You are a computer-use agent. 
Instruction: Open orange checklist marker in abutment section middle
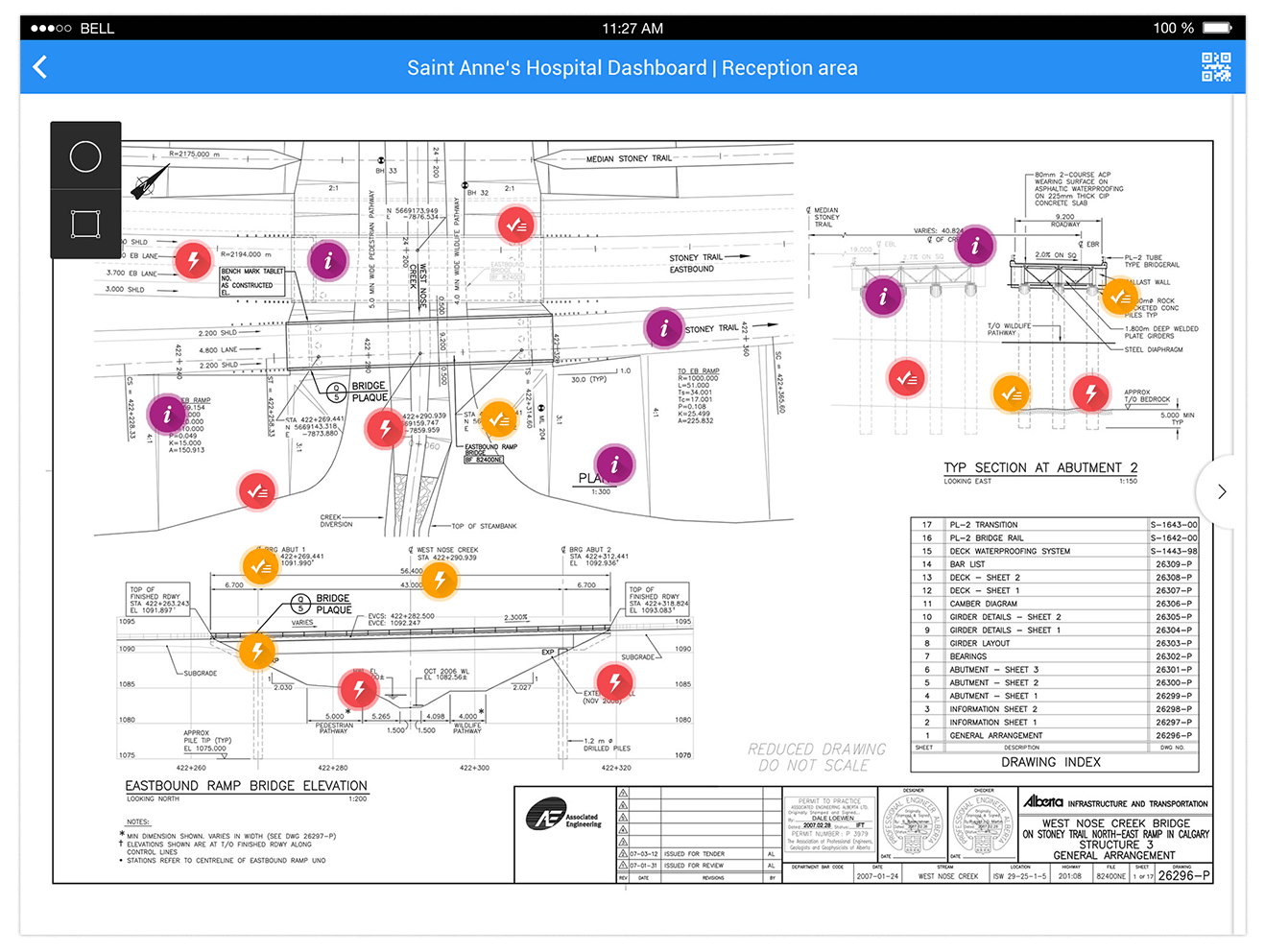pyautogui.click(x=1011, y=393)
